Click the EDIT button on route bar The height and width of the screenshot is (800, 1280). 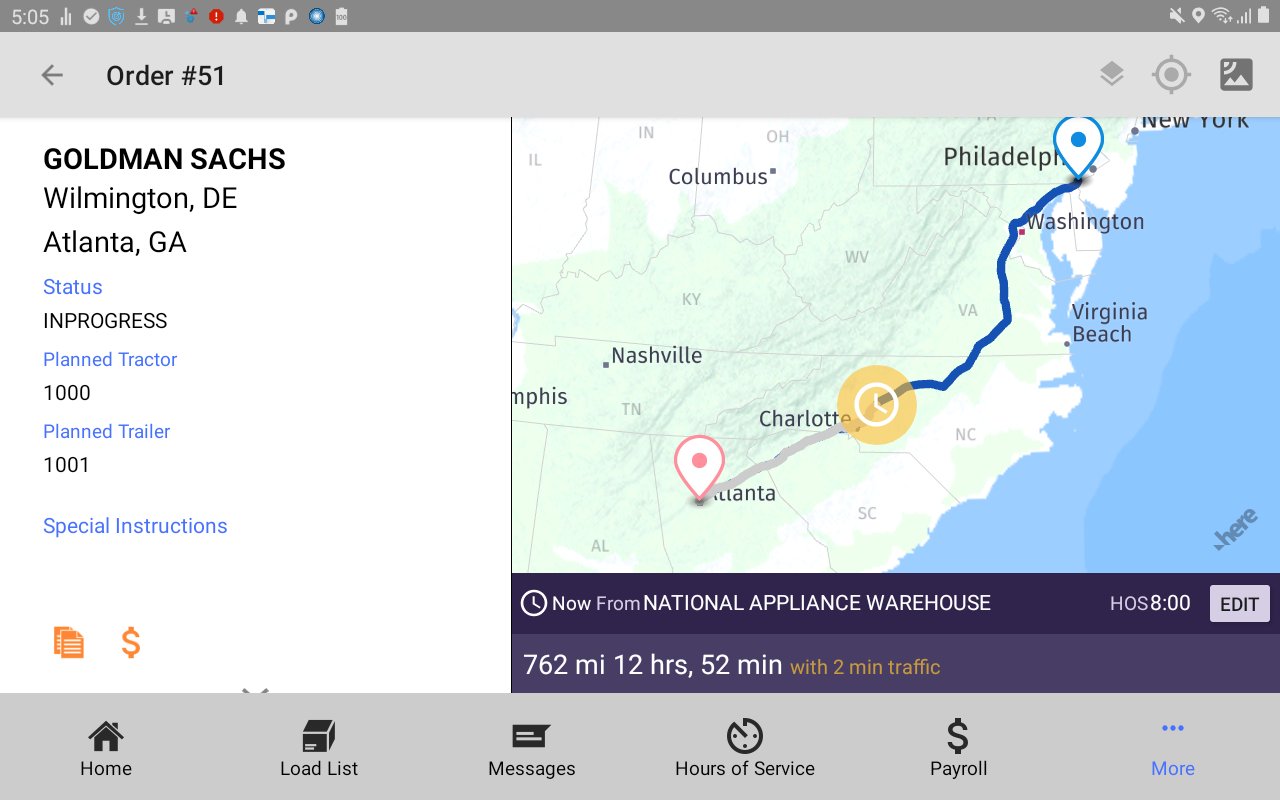pyautogui.click(x=1239, y=604)
